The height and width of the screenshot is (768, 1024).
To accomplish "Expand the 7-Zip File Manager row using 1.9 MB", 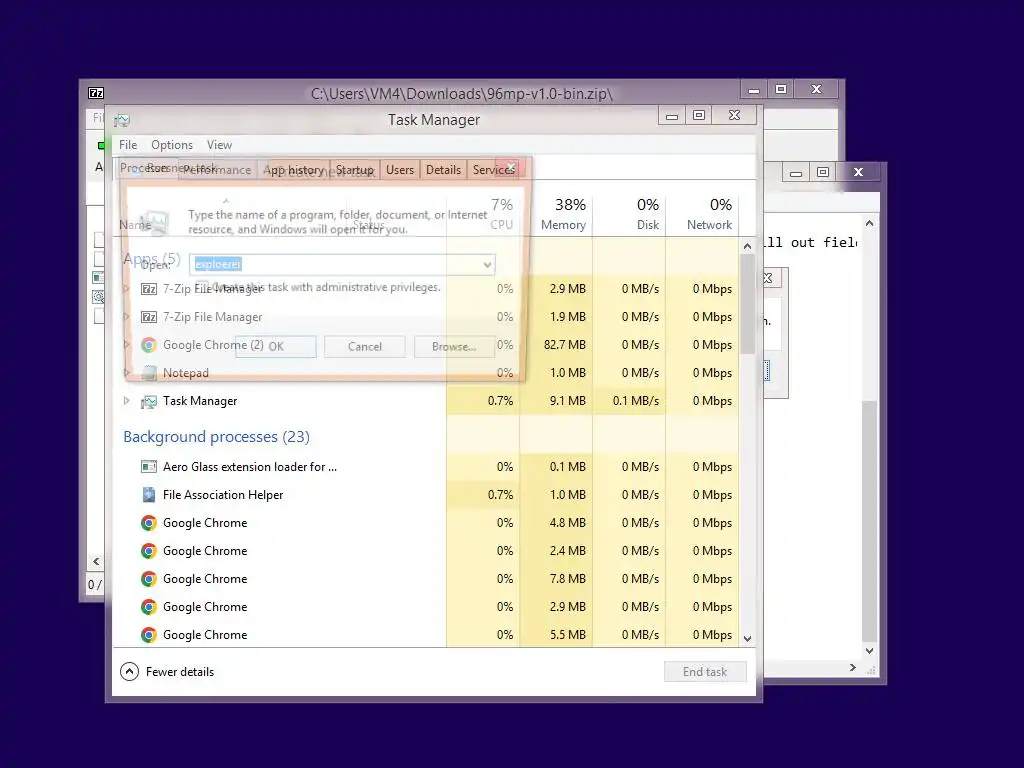I will (x=127, y=317).
